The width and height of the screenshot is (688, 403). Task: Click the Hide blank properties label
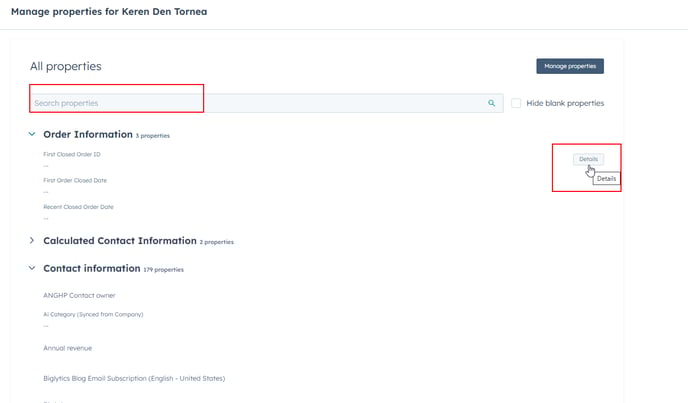coord(565,103)
